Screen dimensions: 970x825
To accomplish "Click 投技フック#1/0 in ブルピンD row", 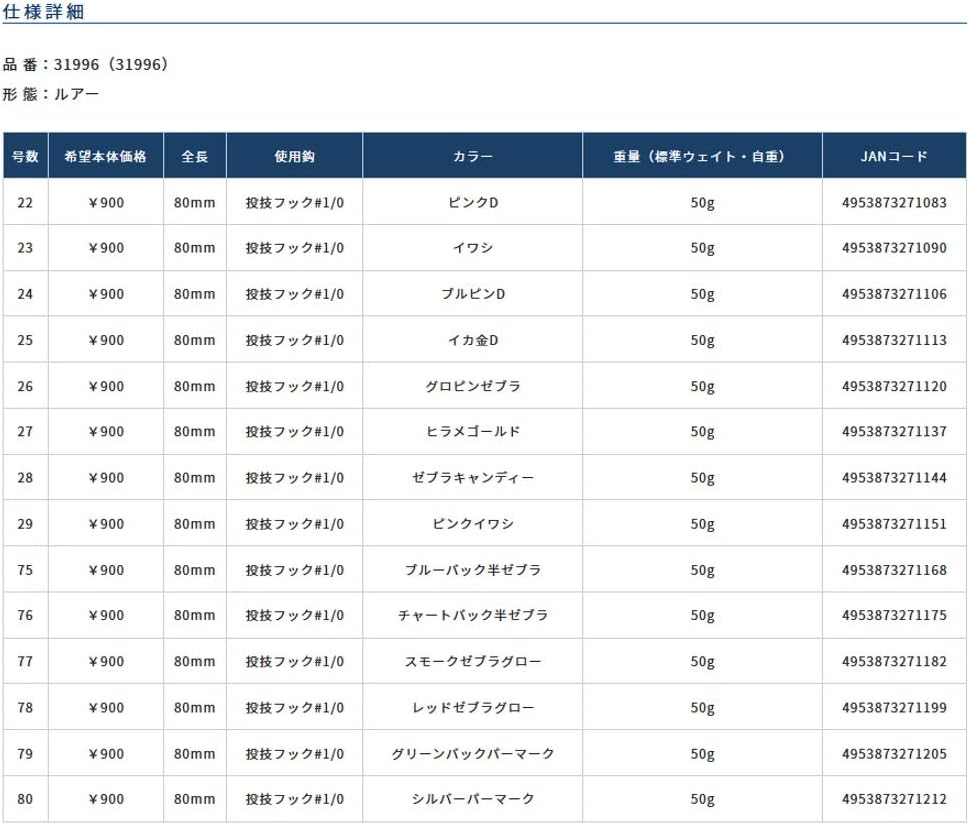I will tap(294, 294).
